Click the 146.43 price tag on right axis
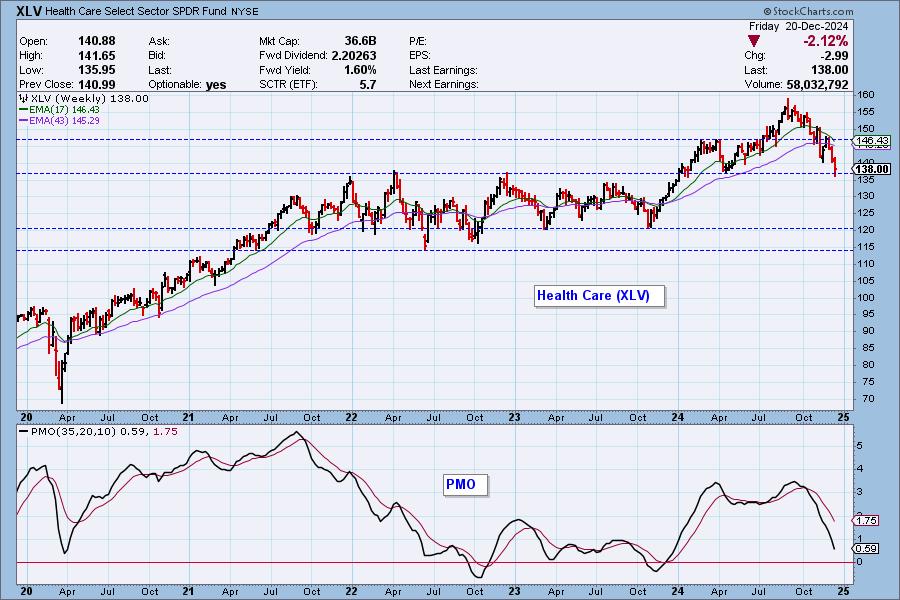900x600 pixels. coord(871,141)
